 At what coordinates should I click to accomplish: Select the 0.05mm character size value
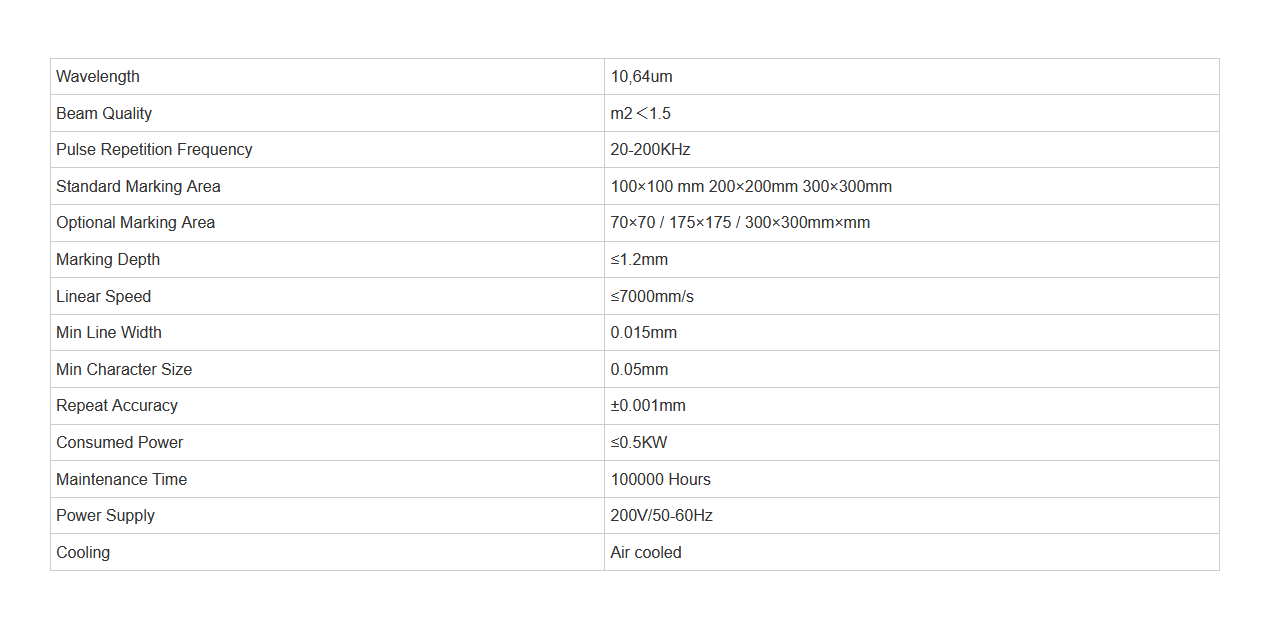tap(639, 370)
